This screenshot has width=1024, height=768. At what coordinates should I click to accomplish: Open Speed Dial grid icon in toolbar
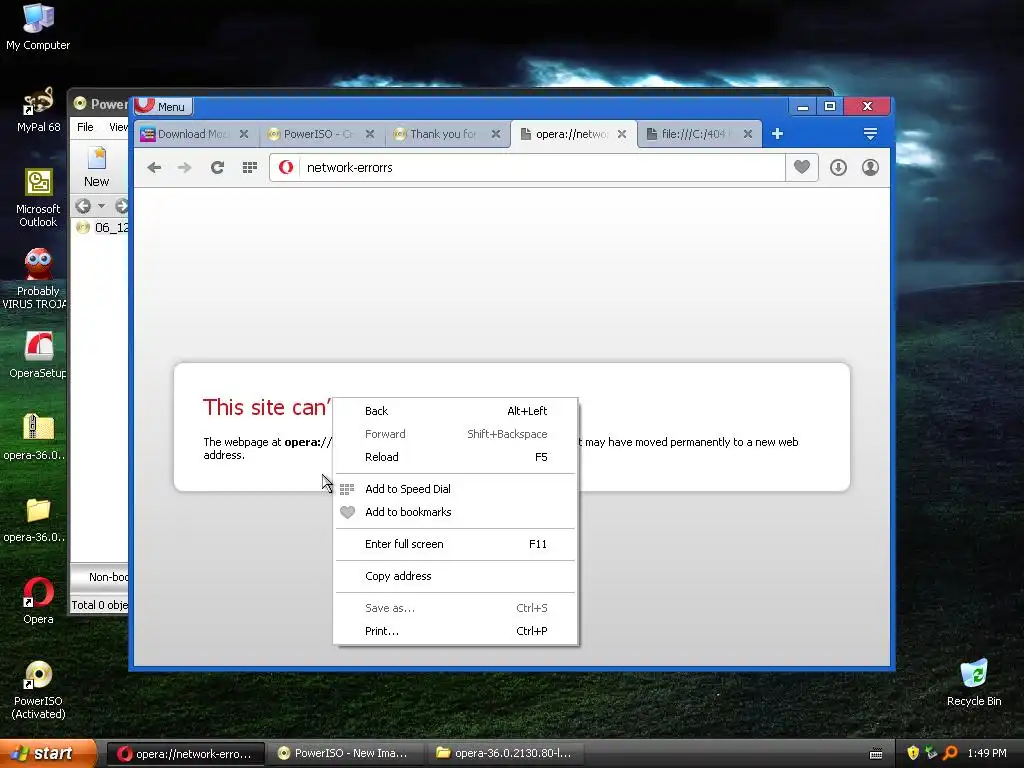tap(249, 168)
